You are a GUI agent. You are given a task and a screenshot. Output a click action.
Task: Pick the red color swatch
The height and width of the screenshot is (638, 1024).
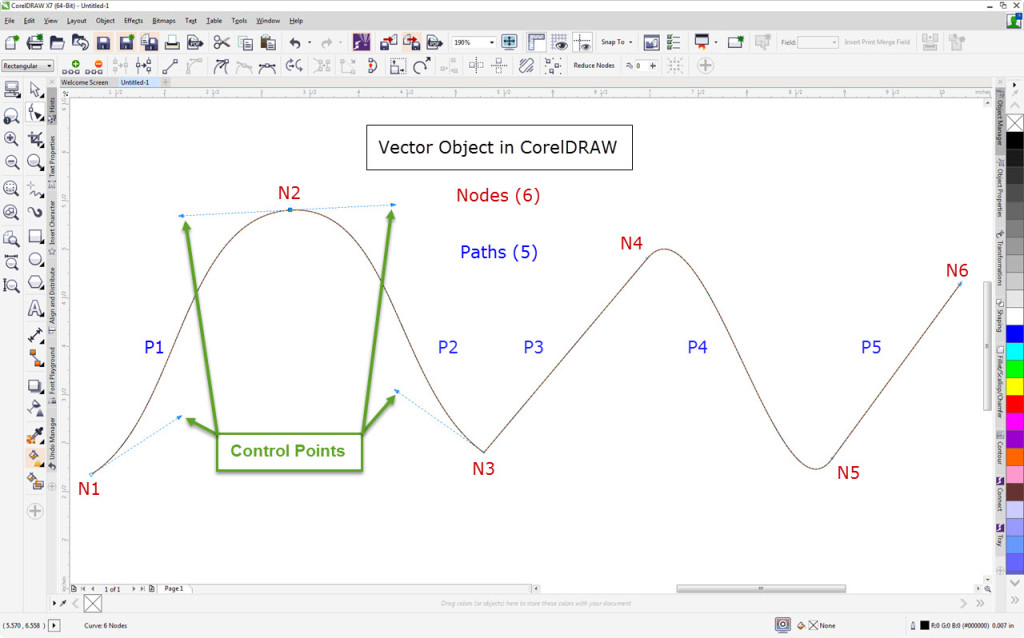1014,403
